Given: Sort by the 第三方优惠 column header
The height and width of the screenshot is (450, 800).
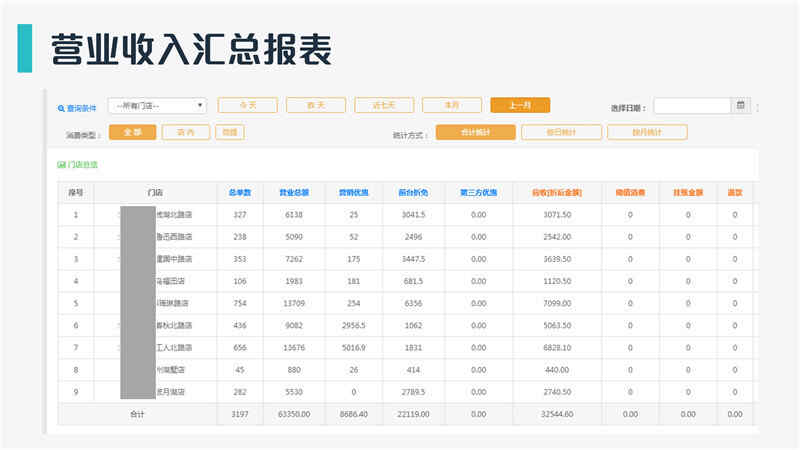Looking at the screenshot, I should pyautogui.click(x=479, y=192).
